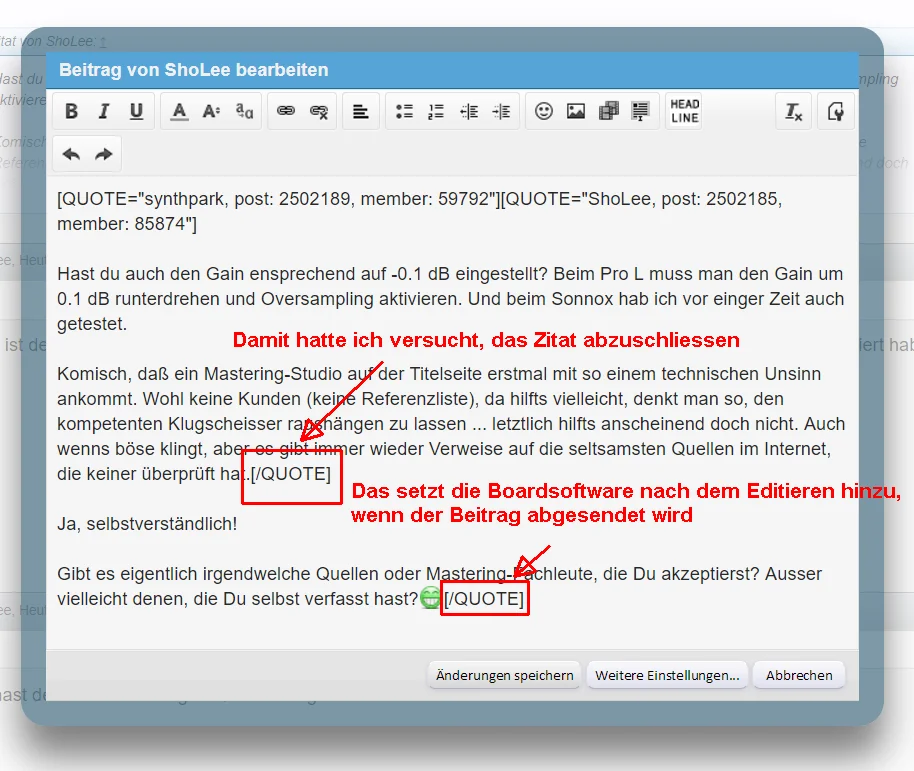Insert media with the film icon
Screen dimensions: 914x771
609,111
